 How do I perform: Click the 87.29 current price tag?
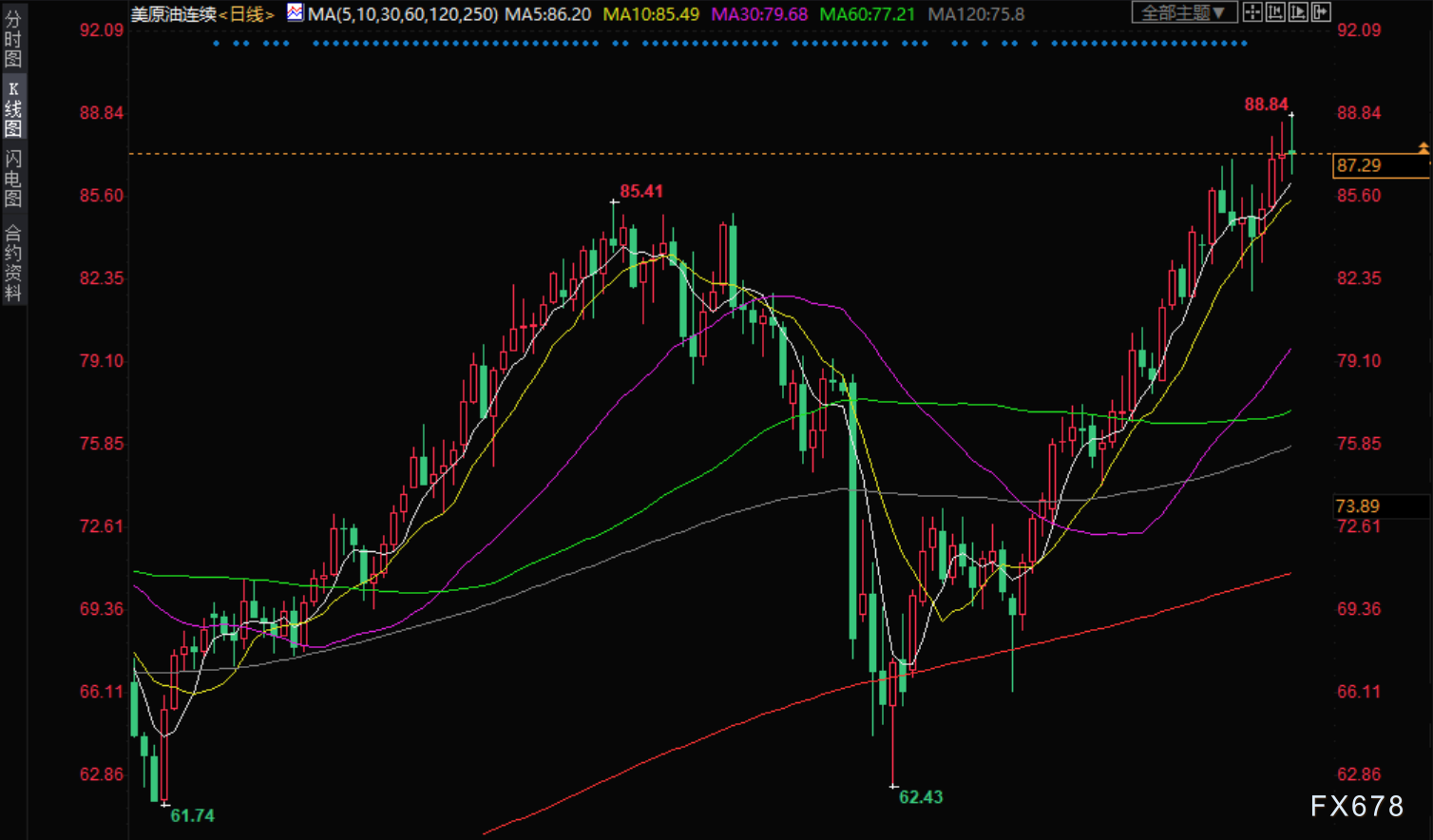(x=1359, y=165)
